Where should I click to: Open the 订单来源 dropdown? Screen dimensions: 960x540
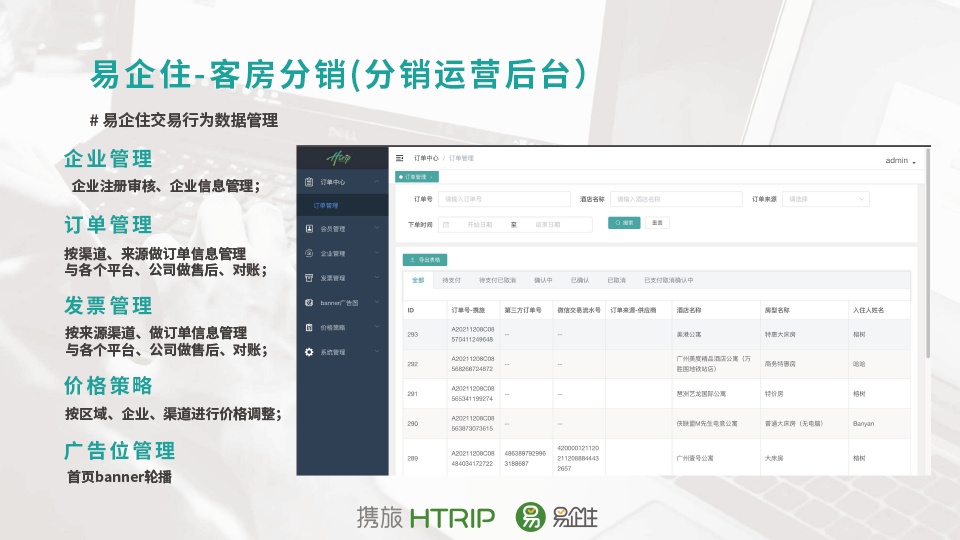point(826,199)
